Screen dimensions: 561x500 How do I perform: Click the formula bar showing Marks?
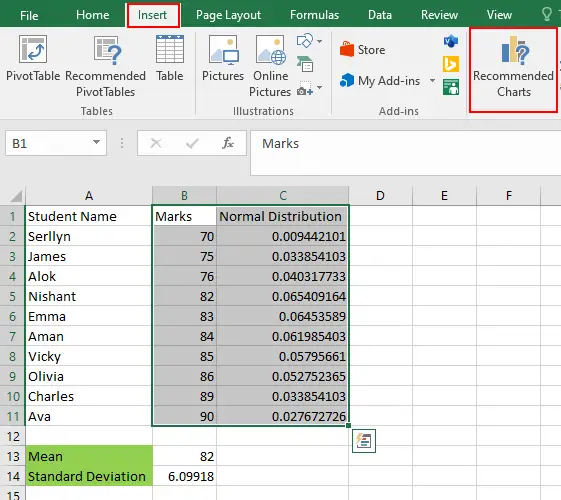(x=406, y=153)
